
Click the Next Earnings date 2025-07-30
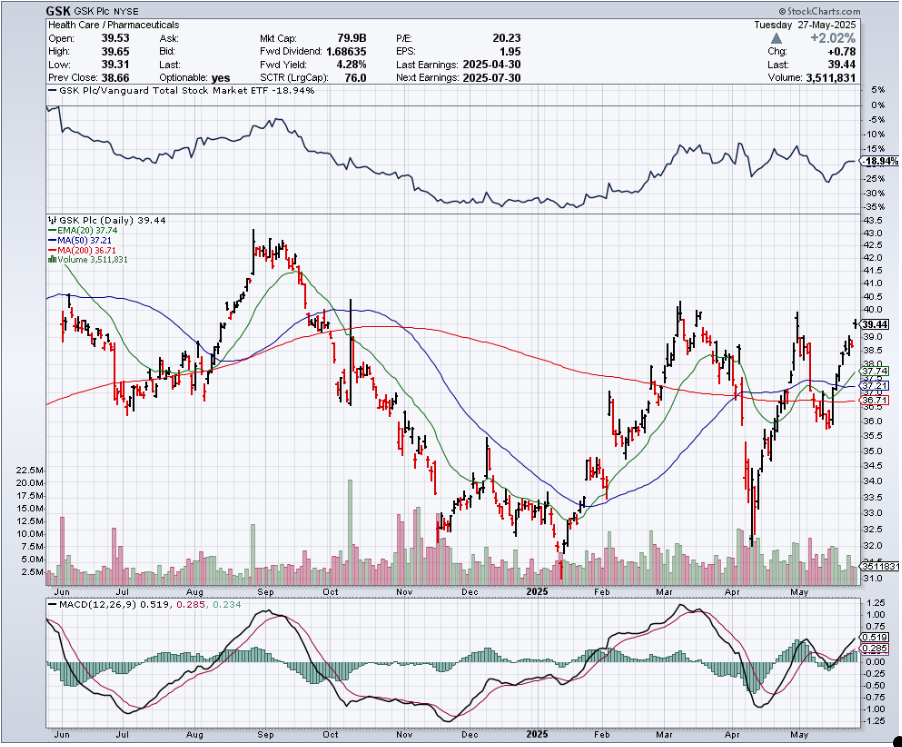[x=491, y=78]
